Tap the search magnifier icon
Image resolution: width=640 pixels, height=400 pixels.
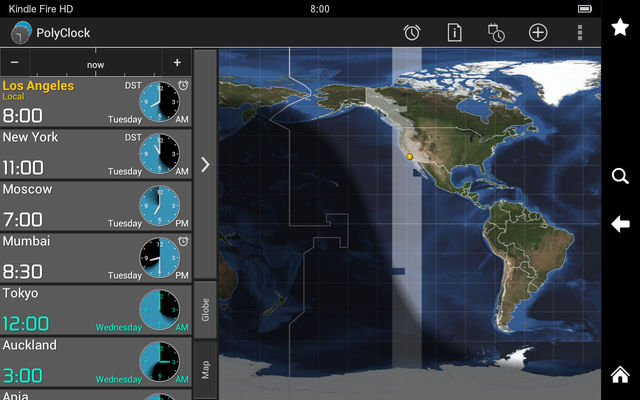point(620,176)
